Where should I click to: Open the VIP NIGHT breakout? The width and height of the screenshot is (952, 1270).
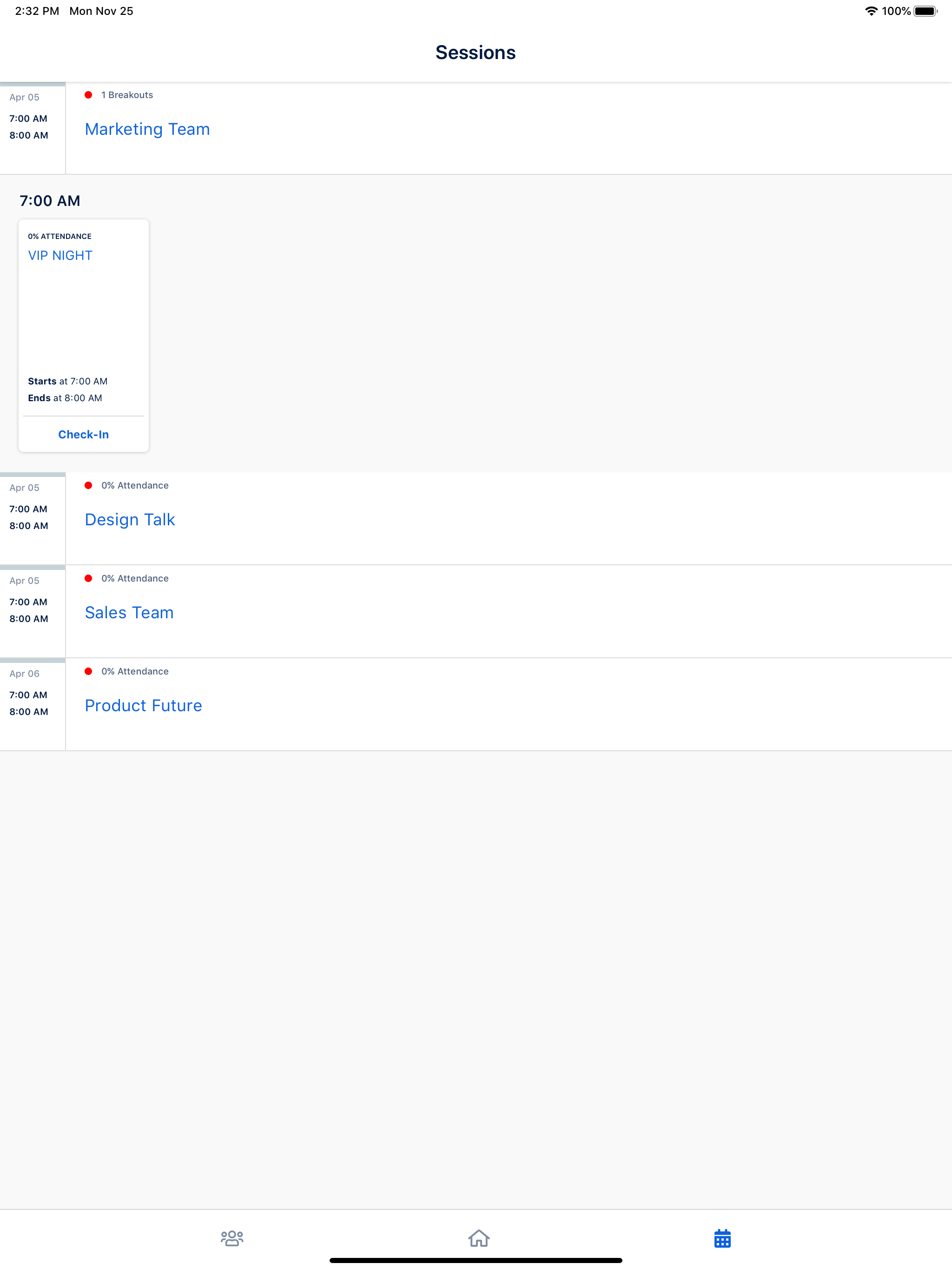(60, 256)
